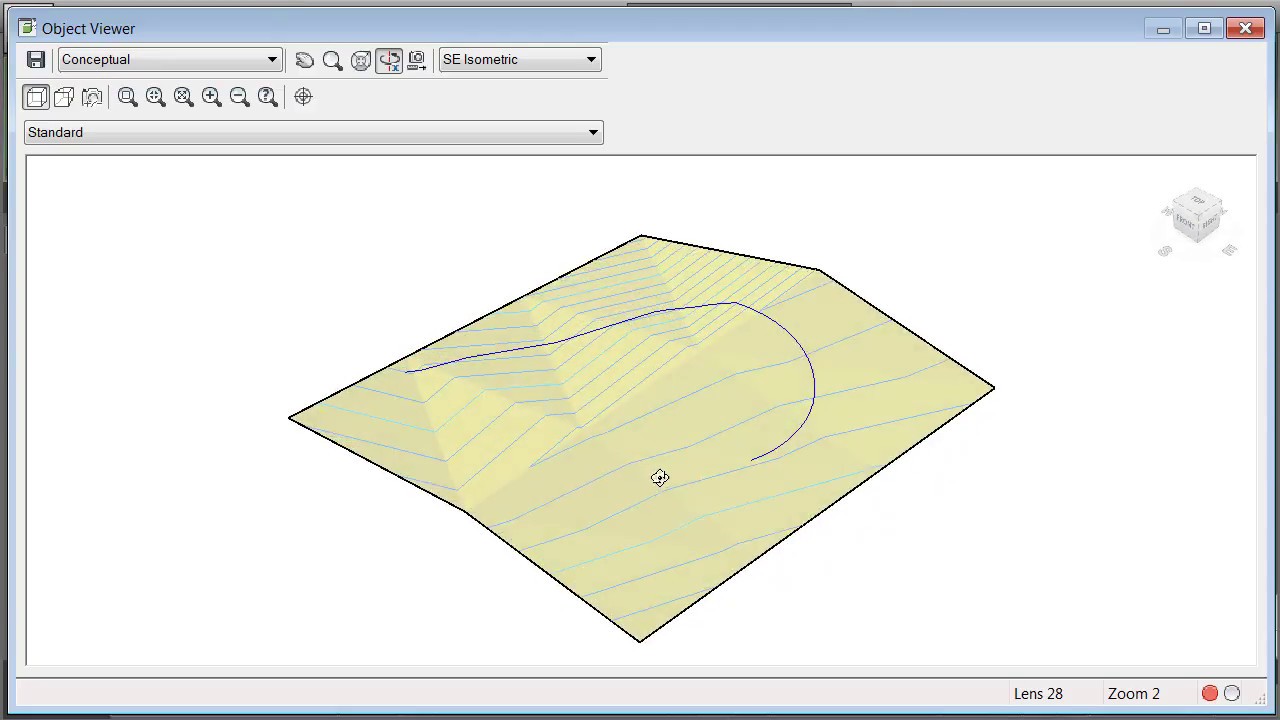Viewport: 1280px width, 720px height.
Task: Click the Zoom In plus magnifier
Action: [211, 97]
